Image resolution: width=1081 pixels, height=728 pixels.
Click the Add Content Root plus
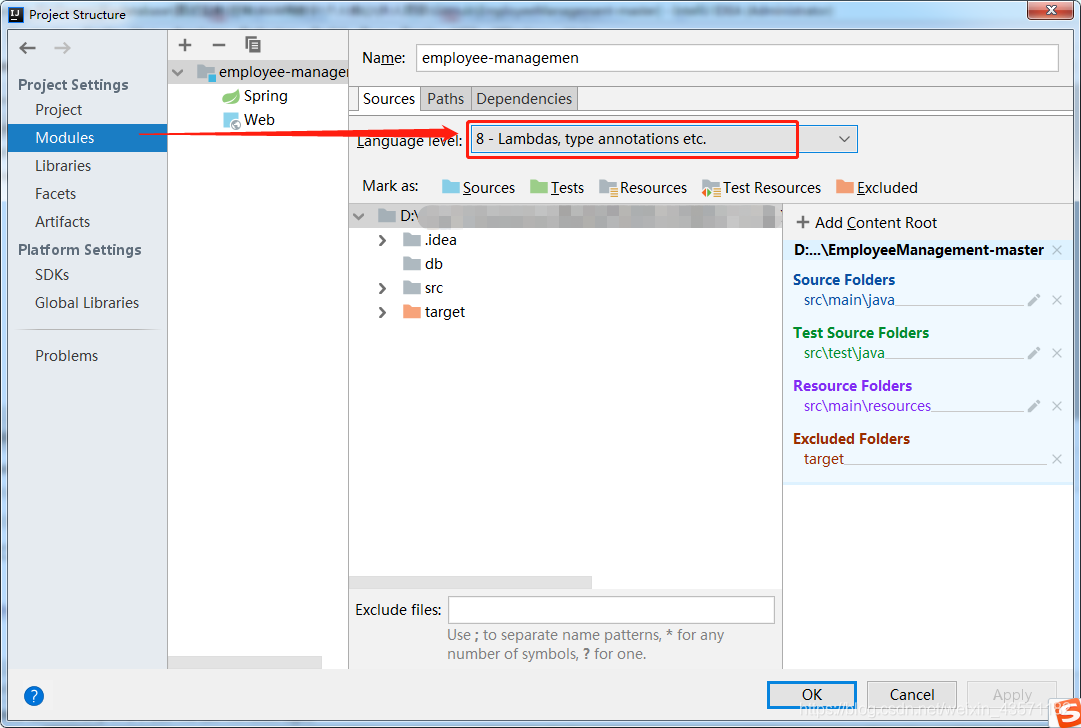802,222
